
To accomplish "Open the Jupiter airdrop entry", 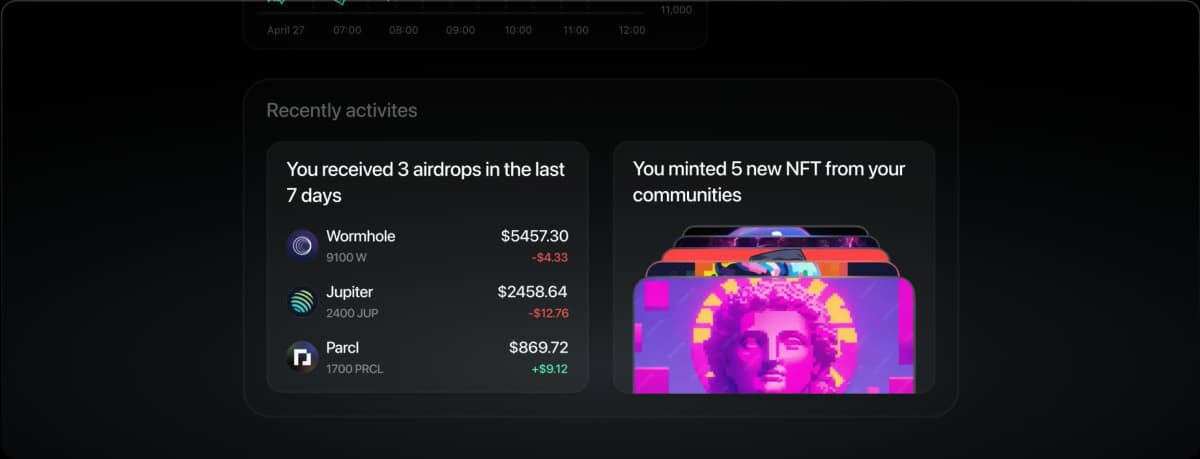I will pyautogui.click(x=427, y=302).
